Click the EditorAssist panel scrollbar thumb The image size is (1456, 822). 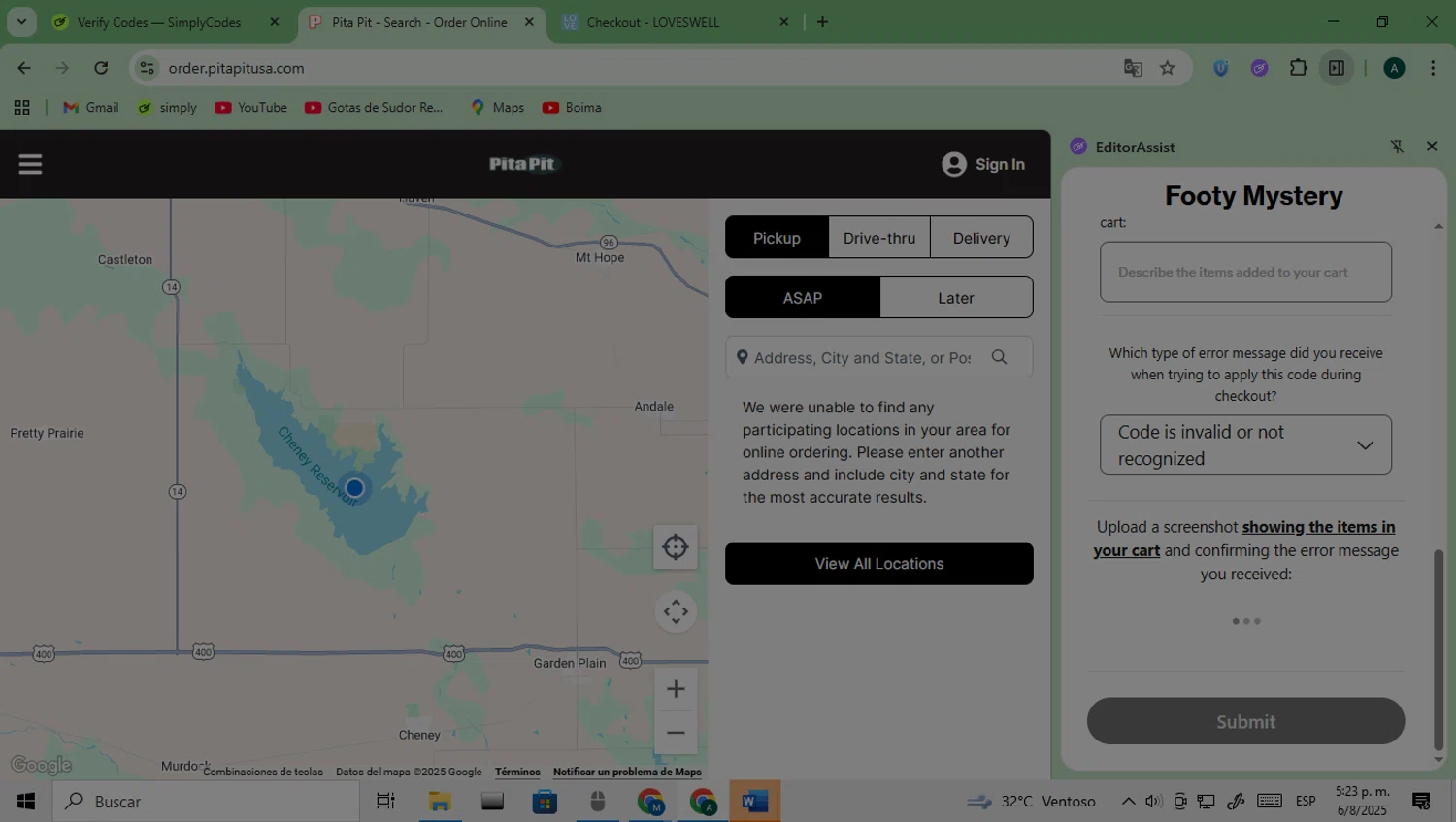click(x=1439, y=649)
